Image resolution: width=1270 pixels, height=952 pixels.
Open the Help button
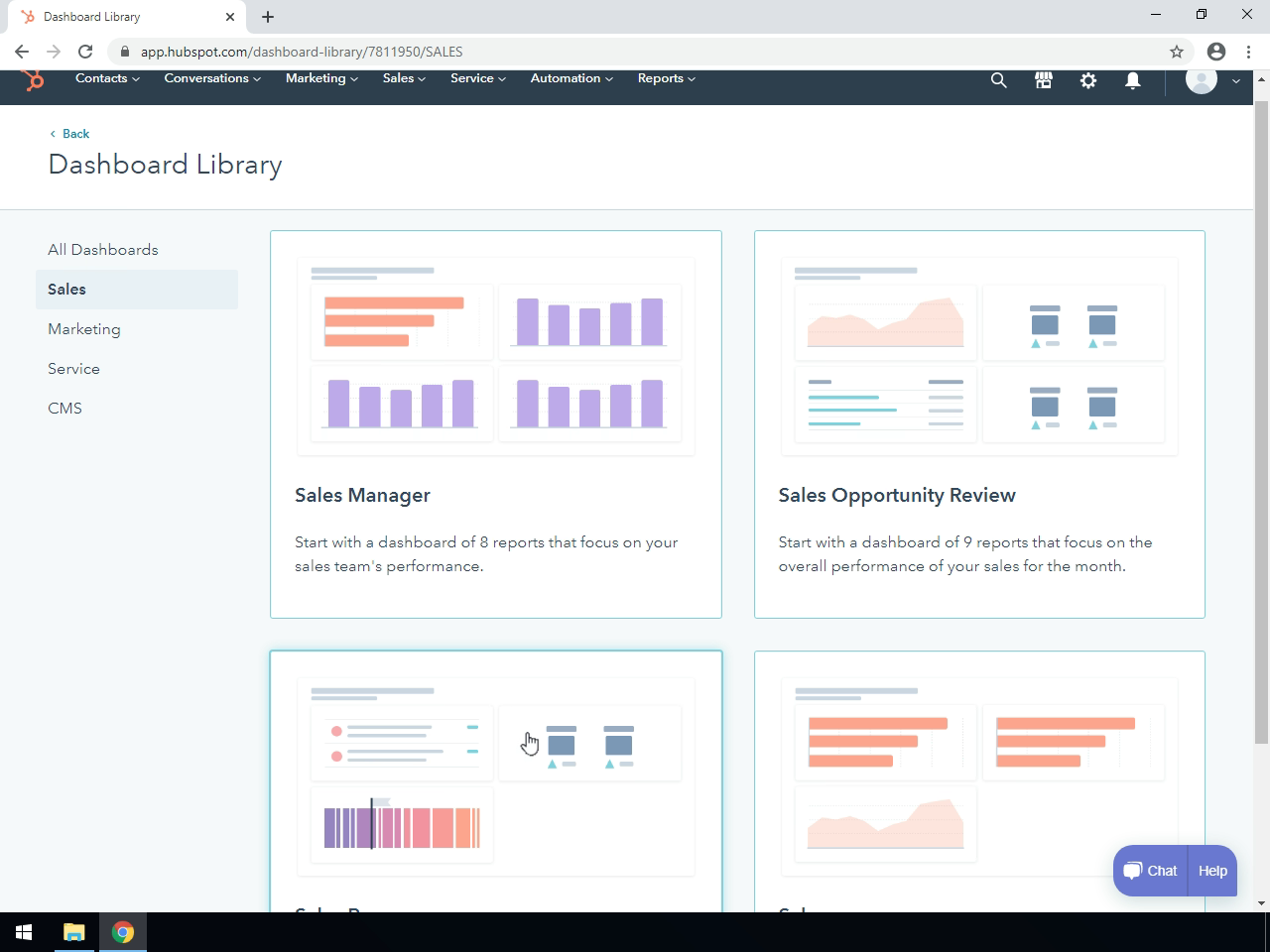coord(1212,871)
